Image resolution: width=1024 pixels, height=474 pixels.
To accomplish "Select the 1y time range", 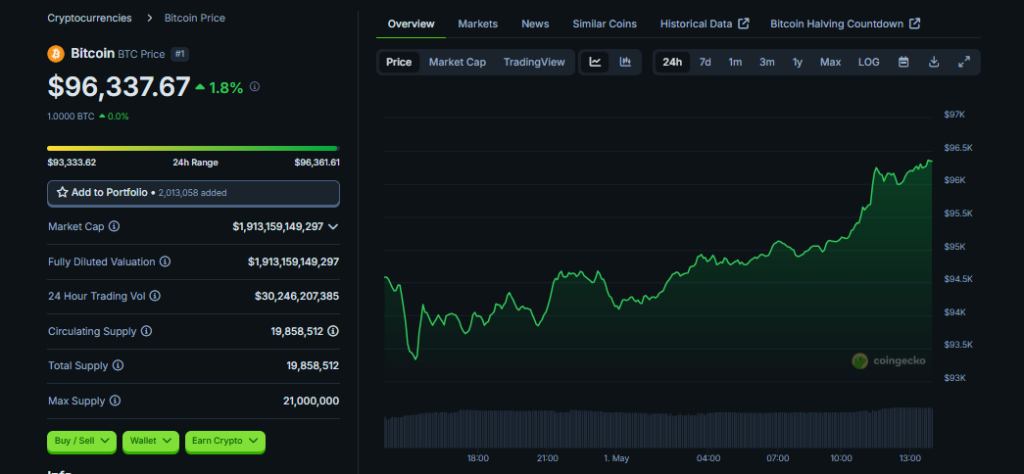I will point(797,62).
